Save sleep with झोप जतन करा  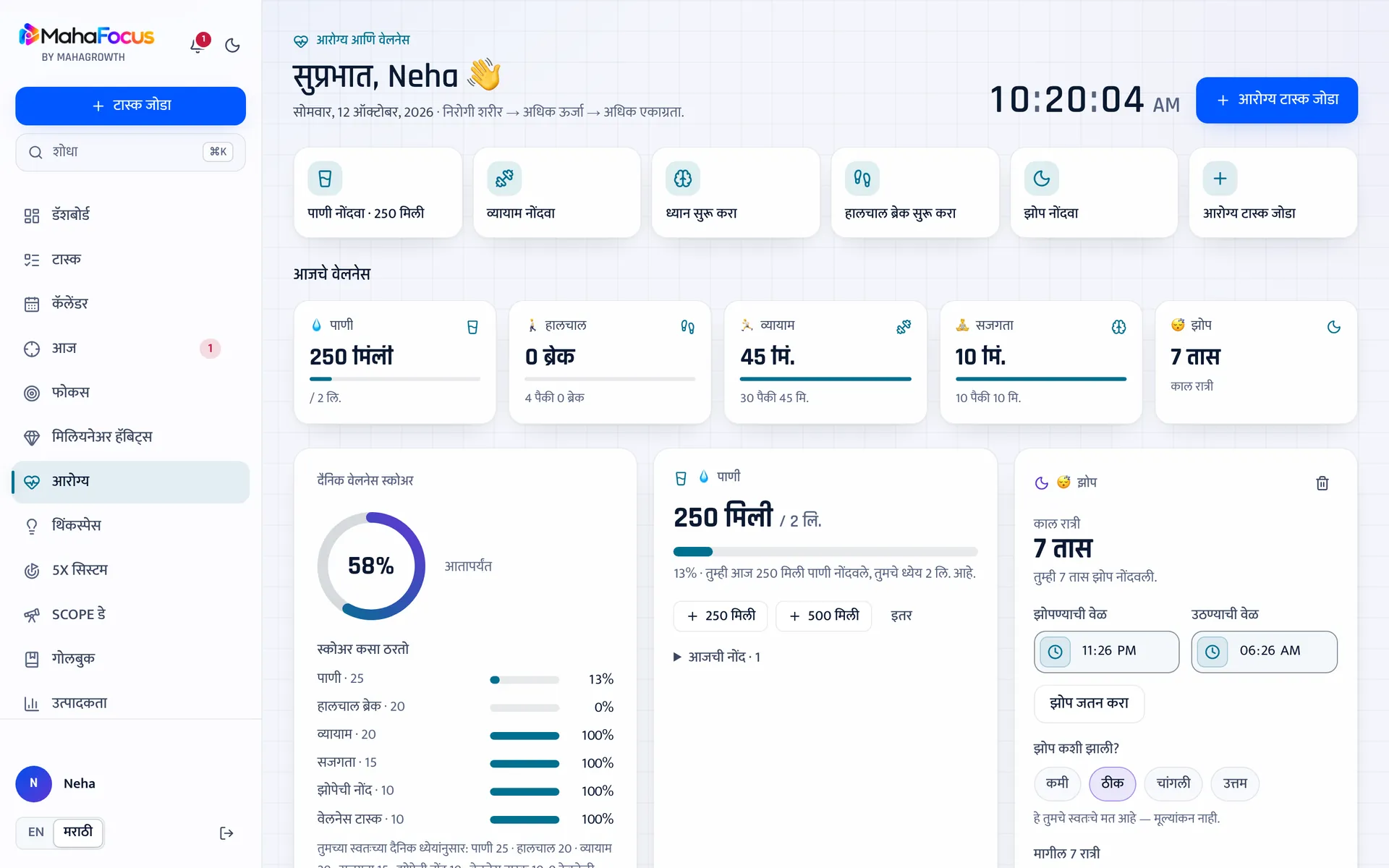[1089, 703]
